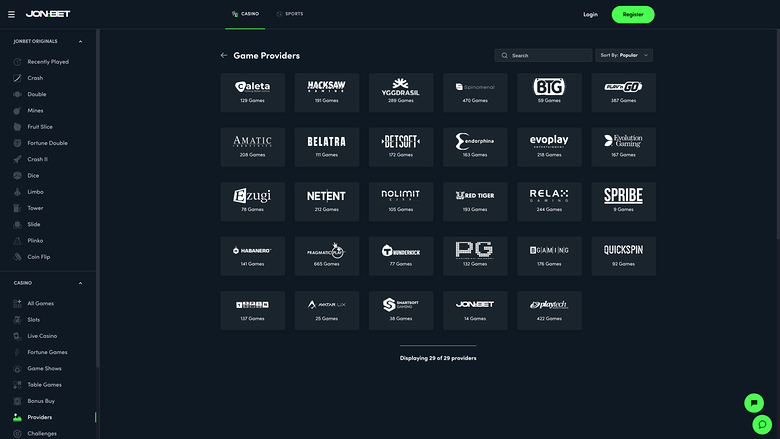780x439 pixels.
Task: Open Recently Played icon in sidebar
Action: tap(17, 62)
